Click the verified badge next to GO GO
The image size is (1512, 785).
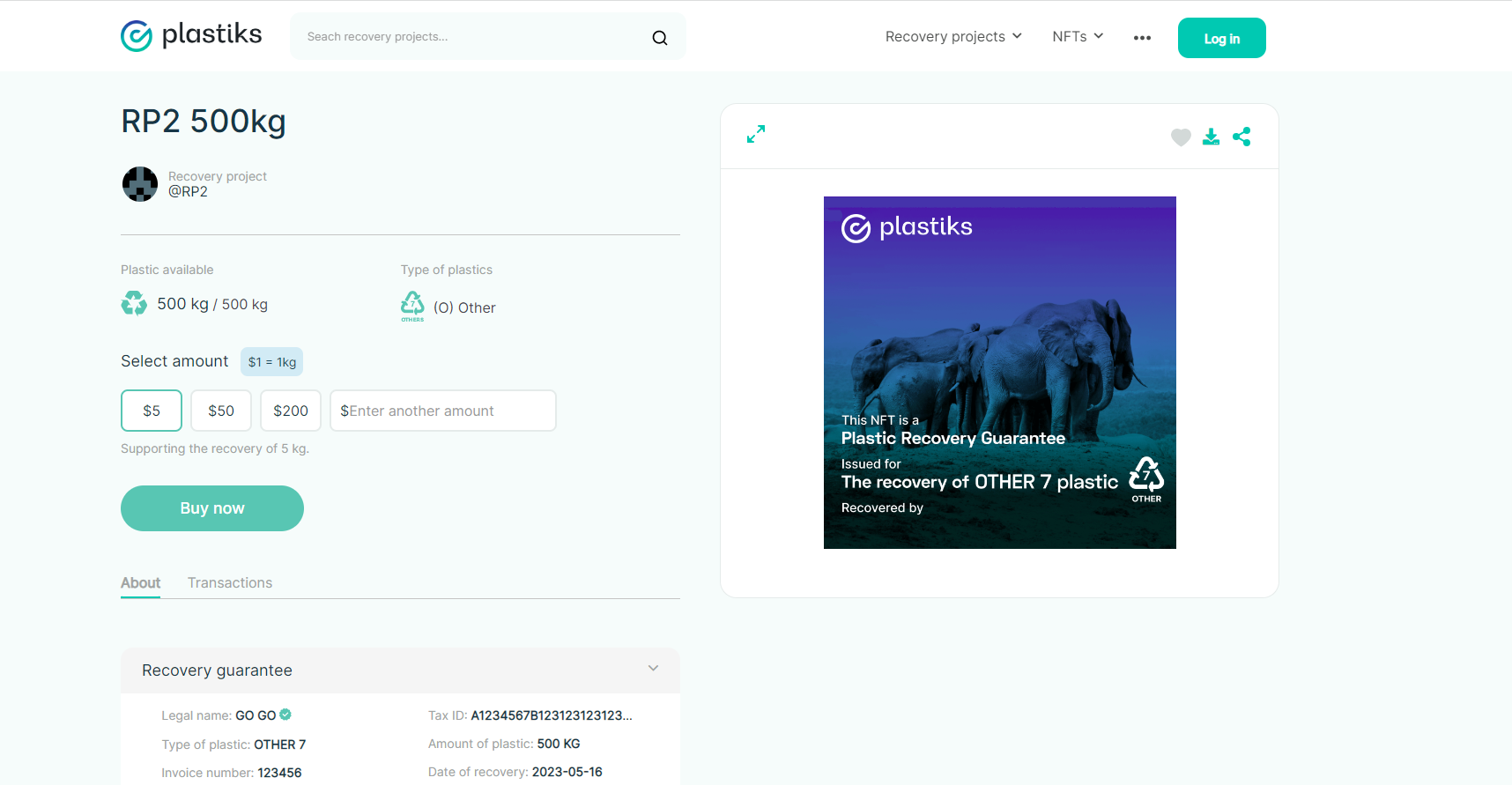[x=285, y=715]
